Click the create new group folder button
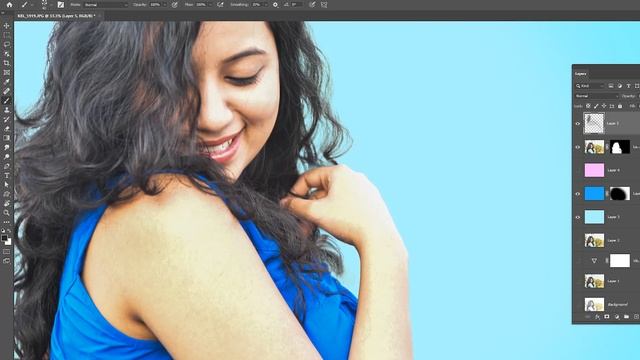Image resolution: width=640 pixels, height=360 pixels. (x=626, y=317)
